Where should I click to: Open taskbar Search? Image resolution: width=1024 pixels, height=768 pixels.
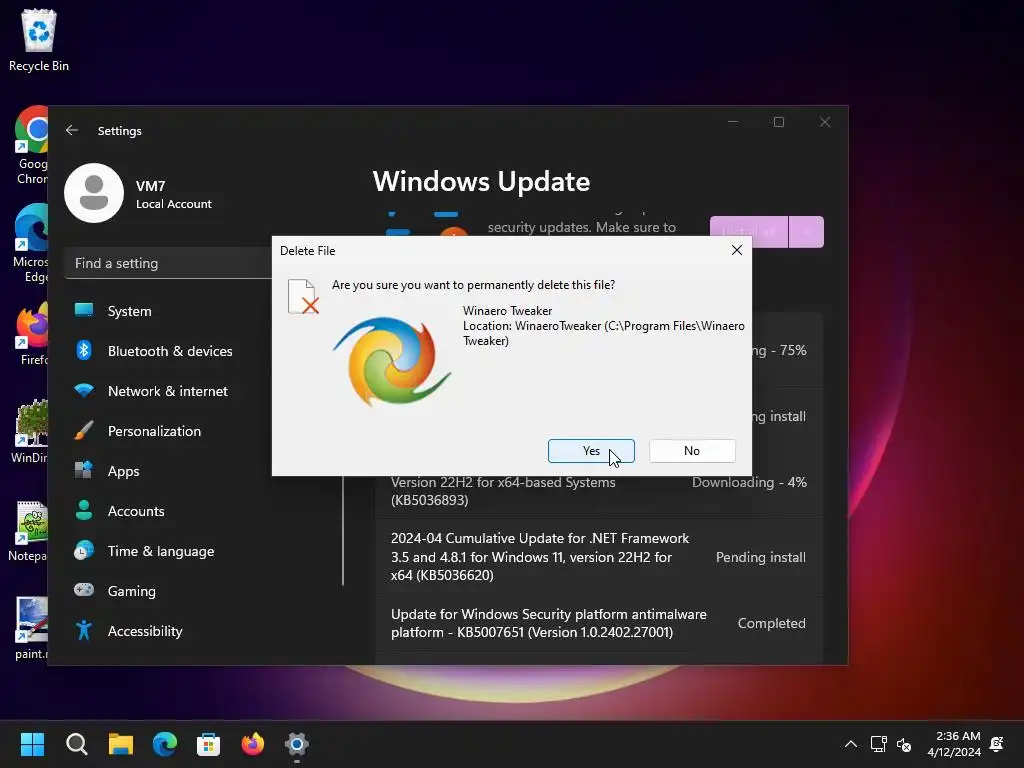pos(76,744)
